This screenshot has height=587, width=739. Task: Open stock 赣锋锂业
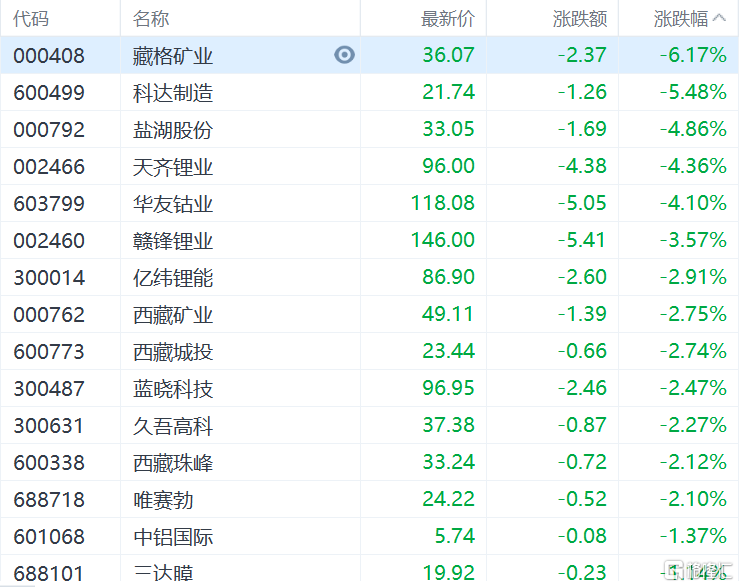point(173,240)
